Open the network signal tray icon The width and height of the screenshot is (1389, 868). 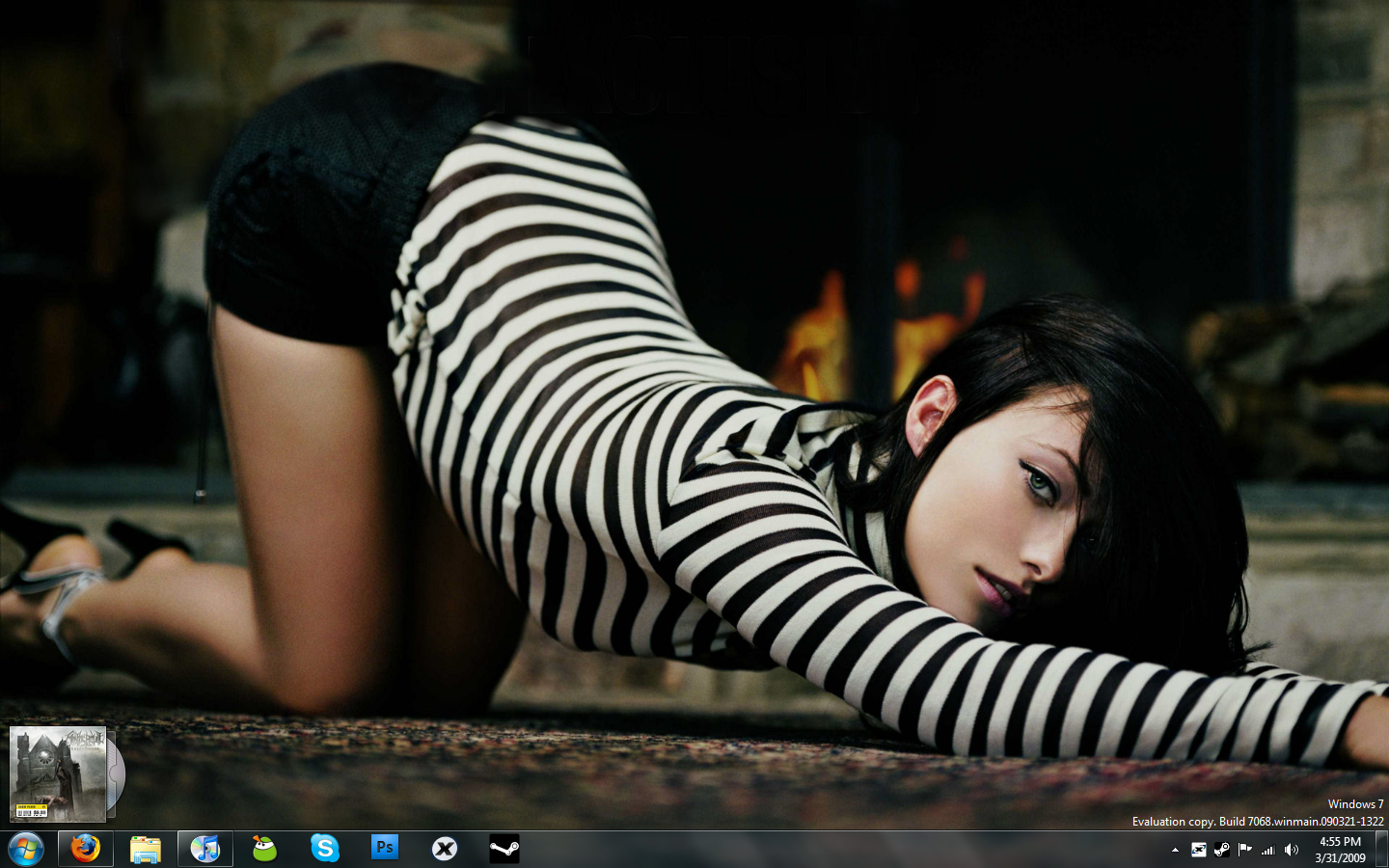[x=1267, y=850]
